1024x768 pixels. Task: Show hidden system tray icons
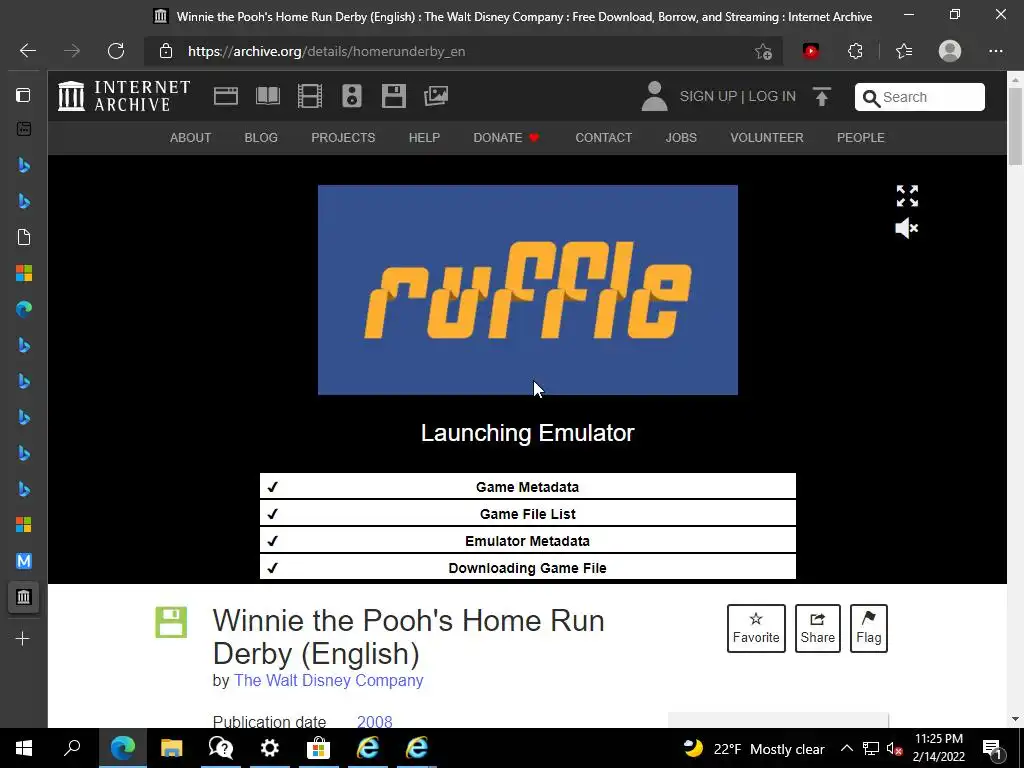[x=846, y=748]
